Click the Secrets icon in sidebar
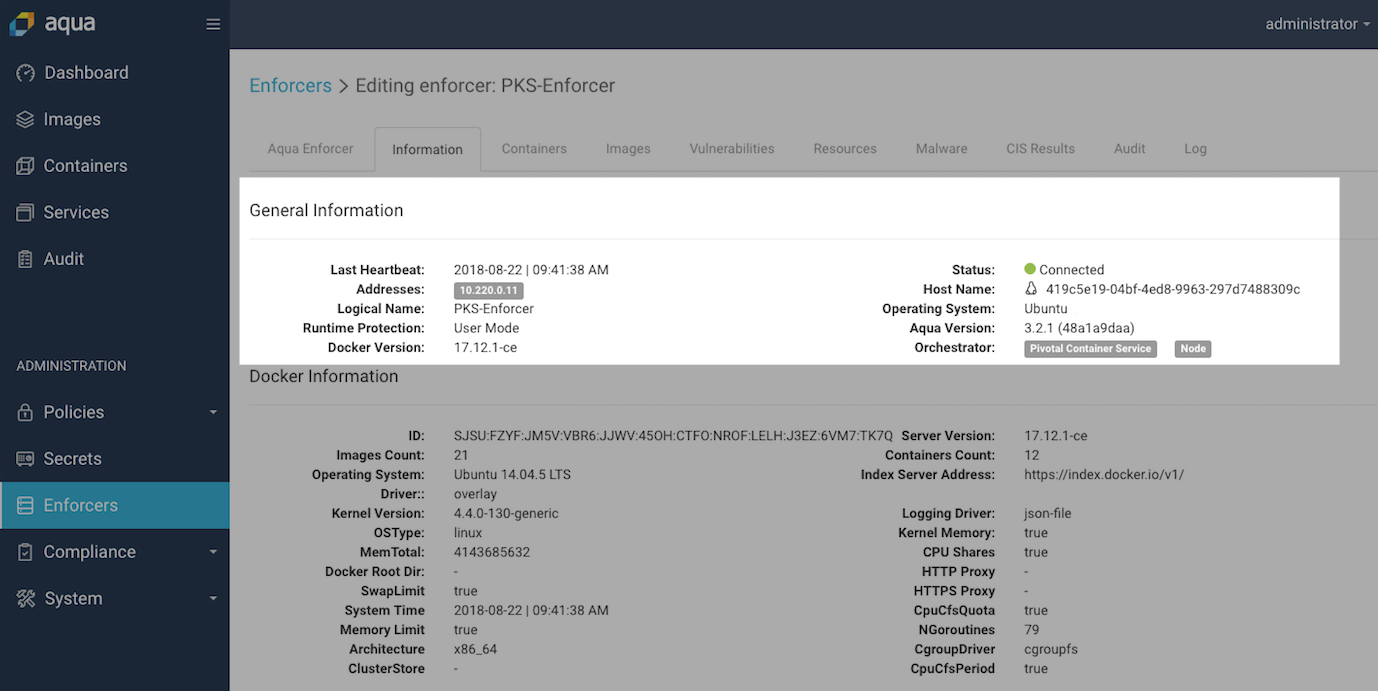The height and width of the screenshot is (691, 1378). click(x=25, y=459)
